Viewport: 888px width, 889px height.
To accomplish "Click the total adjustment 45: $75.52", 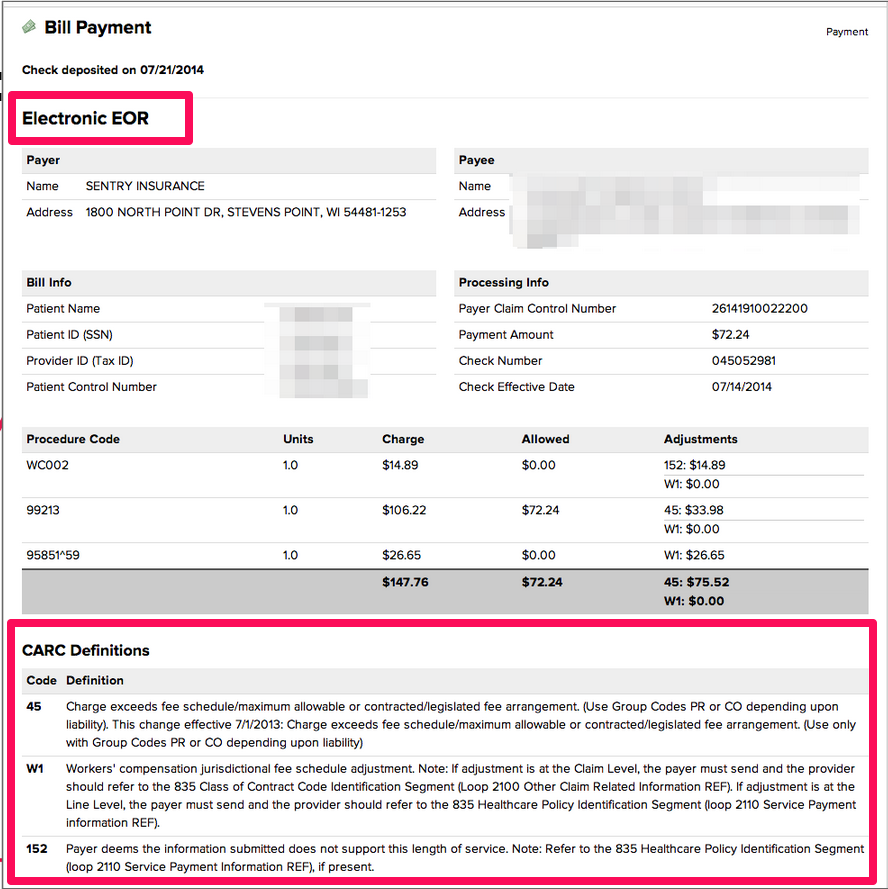I will tap(697, 582).
